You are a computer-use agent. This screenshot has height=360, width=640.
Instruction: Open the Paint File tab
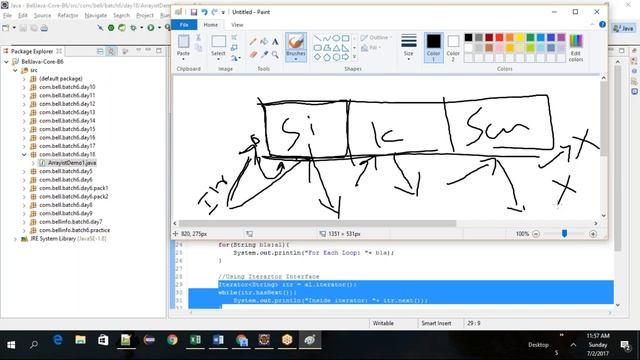184,25
